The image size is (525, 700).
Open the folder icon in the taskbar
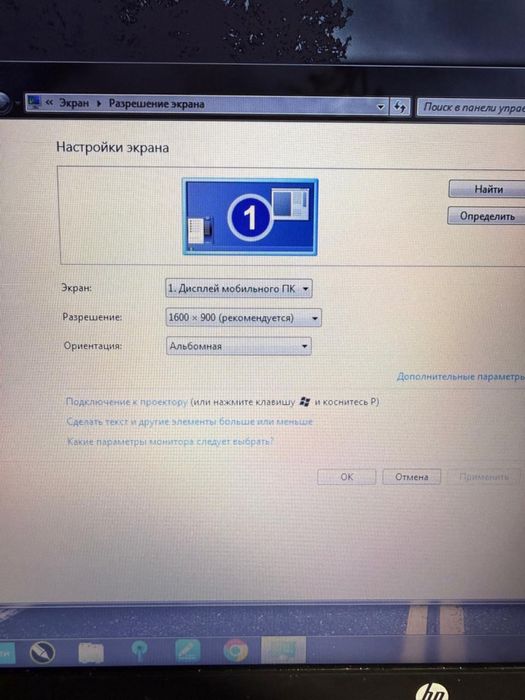[x=91, y=654]
